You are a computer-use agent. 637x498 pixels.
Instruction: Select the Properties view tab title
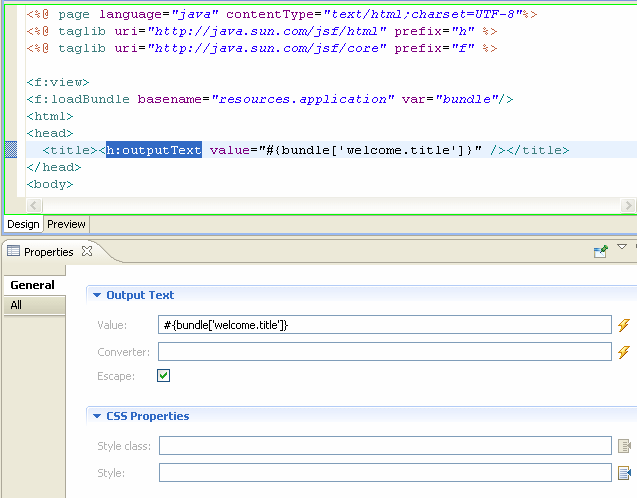coord(49,252)
